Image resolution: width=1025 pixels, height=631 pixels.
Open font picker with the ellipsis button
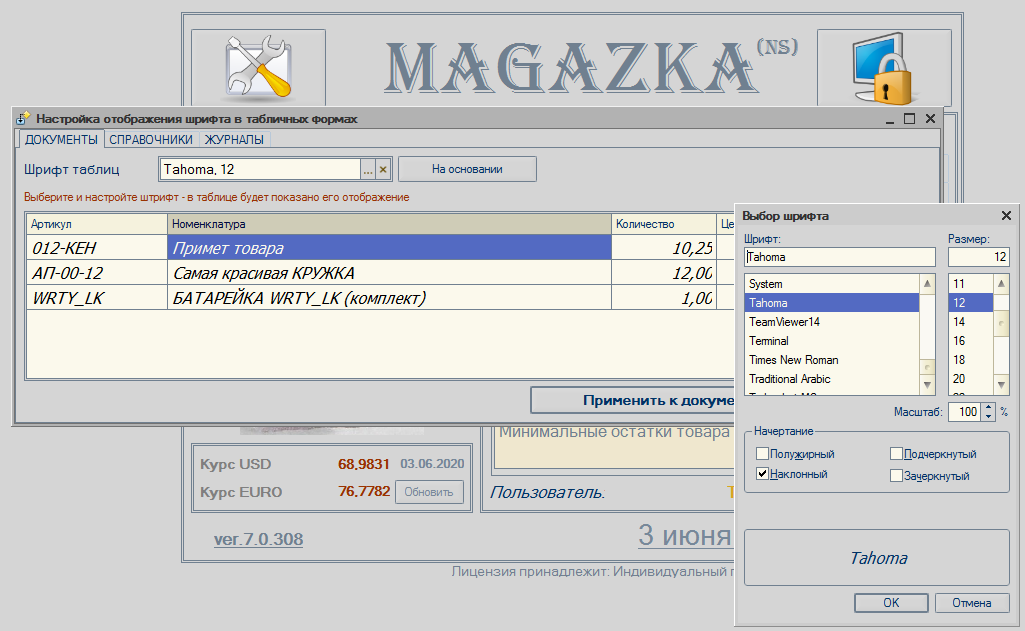coord(368,169)
